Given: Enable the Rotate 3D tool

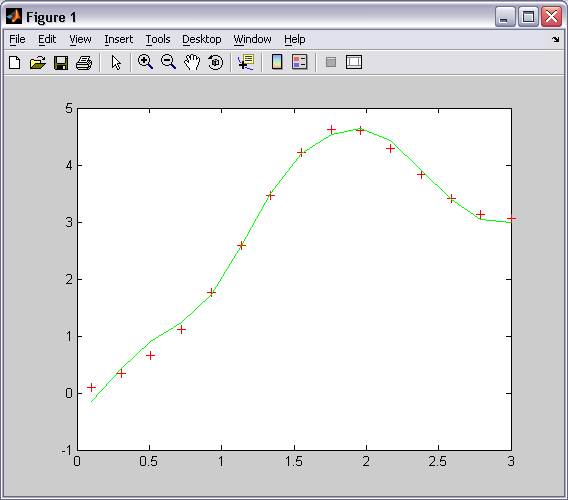Looking at the screenshot, I should point(216,62).
